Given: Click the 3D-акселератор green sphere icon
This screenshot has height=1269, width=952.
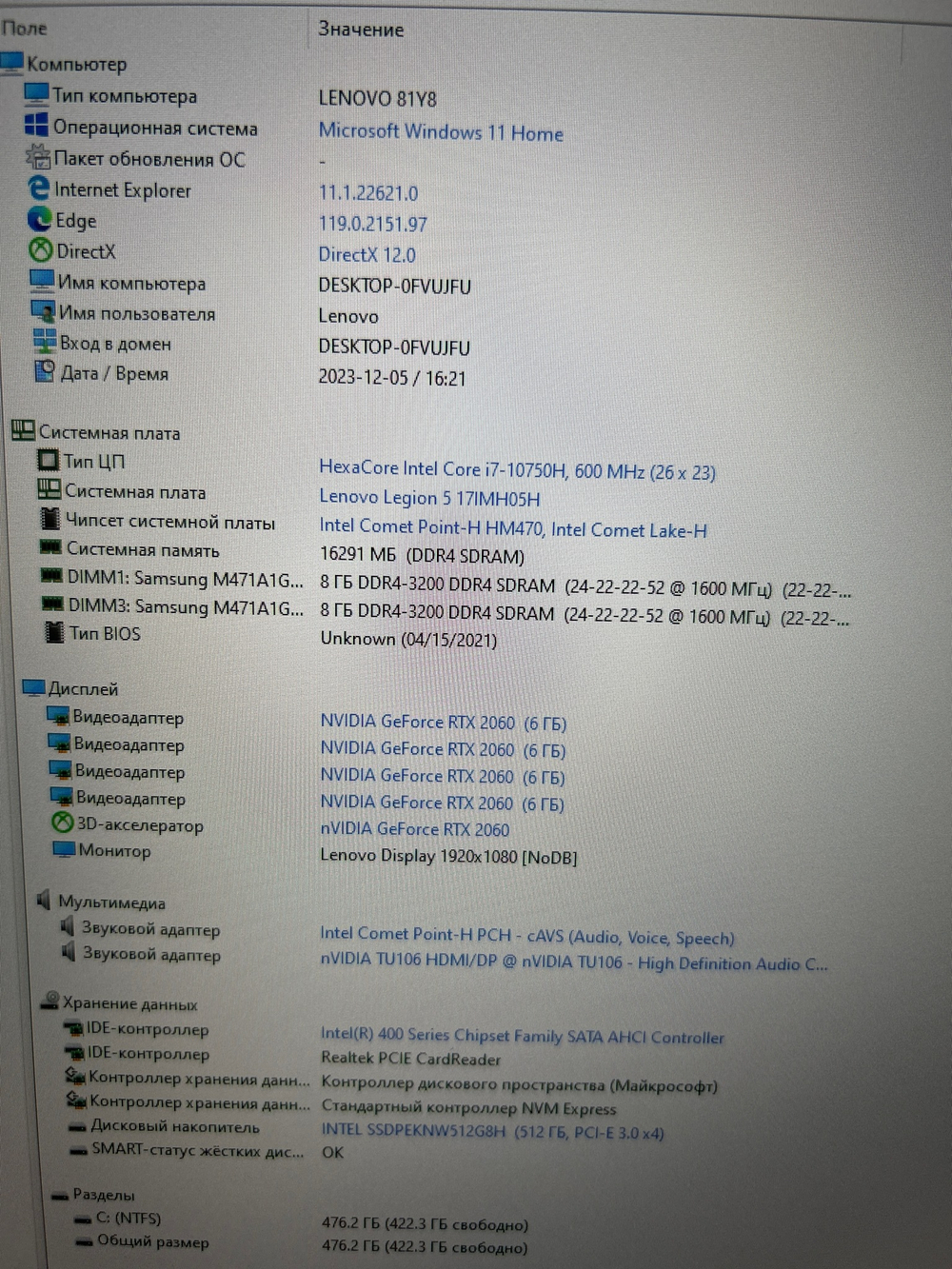Looking at the screenshot, I should (x=61, y=823).
